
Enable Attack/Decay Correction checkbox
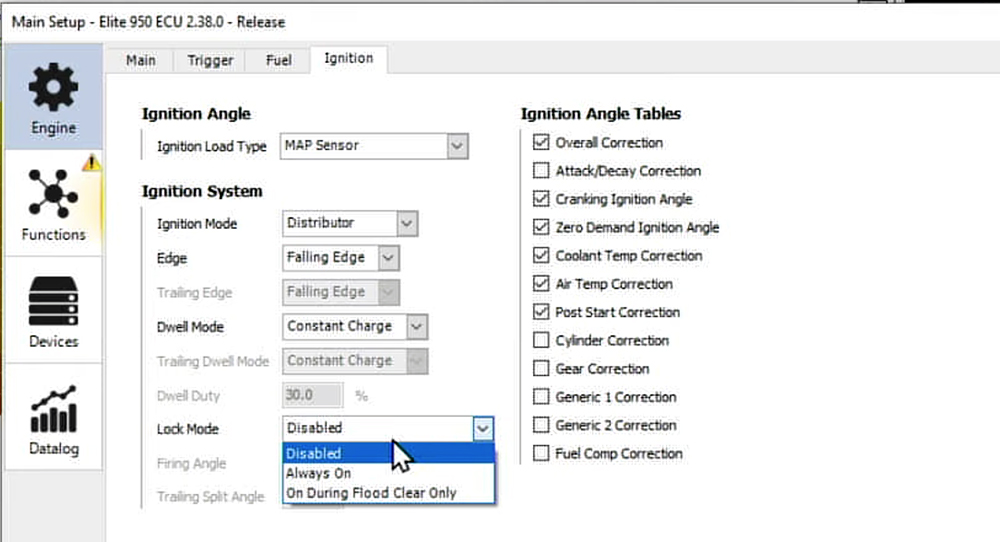coord(541,170)
